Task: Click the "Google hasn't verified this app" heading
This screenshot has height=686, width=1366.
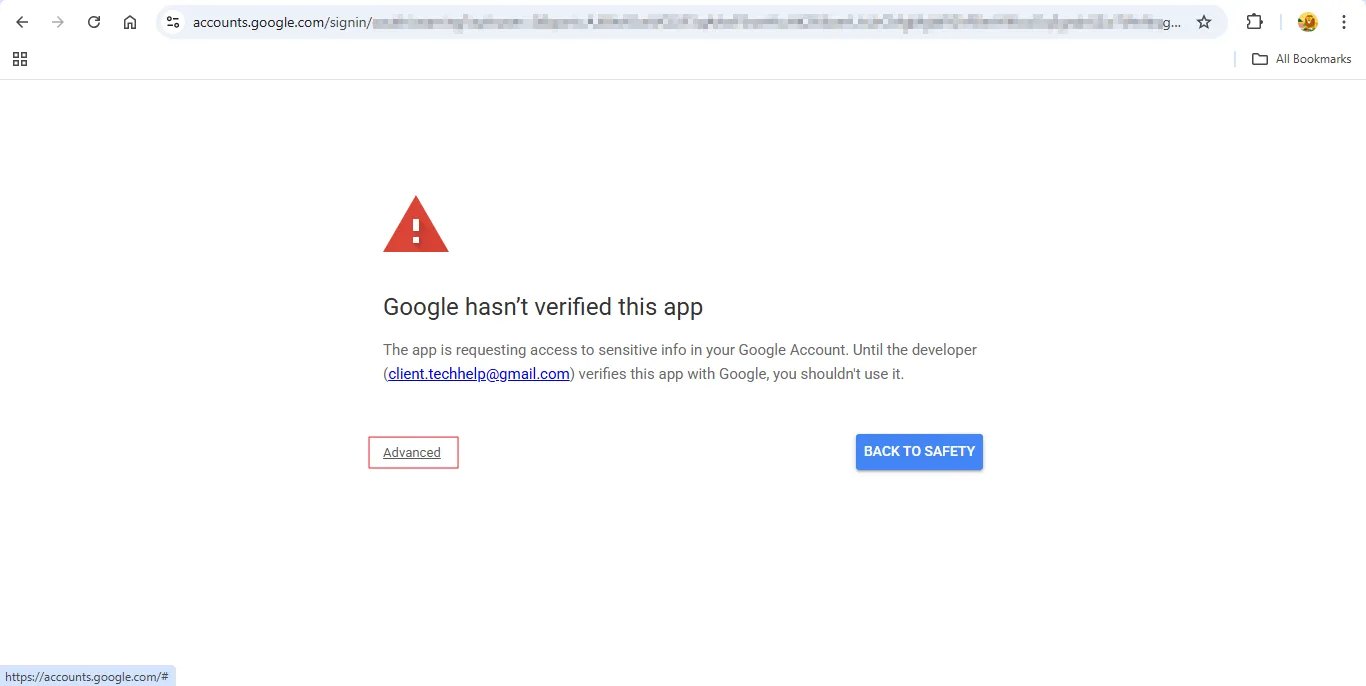Action: (543, 307)
